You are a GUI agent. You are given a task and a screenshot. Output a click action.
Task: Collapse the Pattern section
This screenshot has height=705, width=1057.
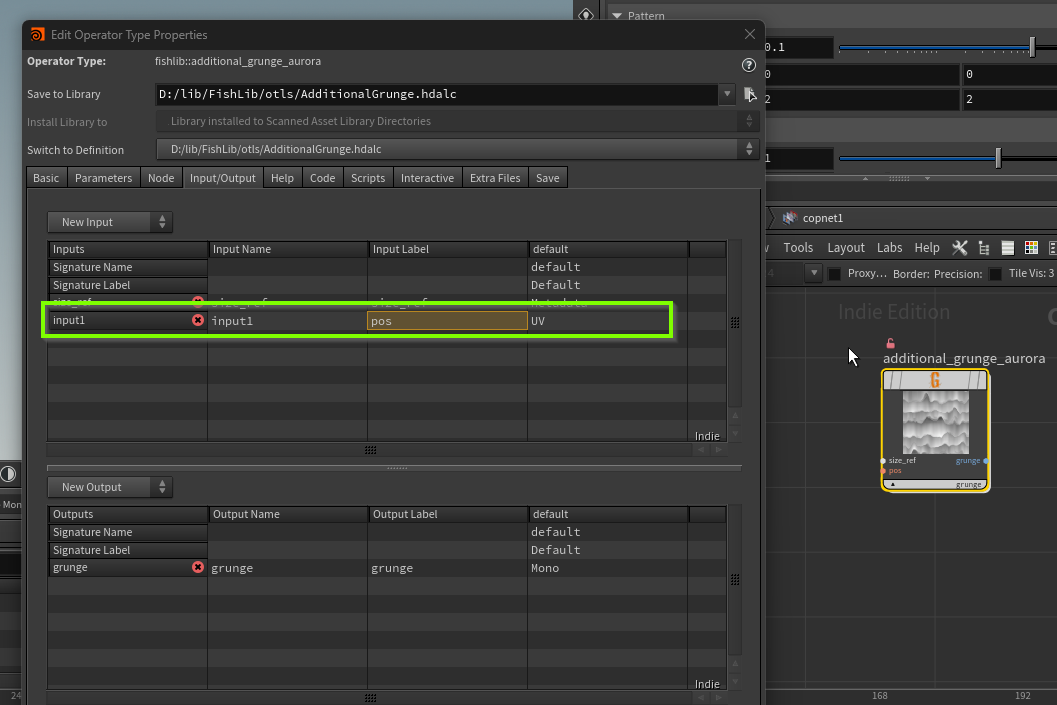pyautogui.click(x=617, y=16)
